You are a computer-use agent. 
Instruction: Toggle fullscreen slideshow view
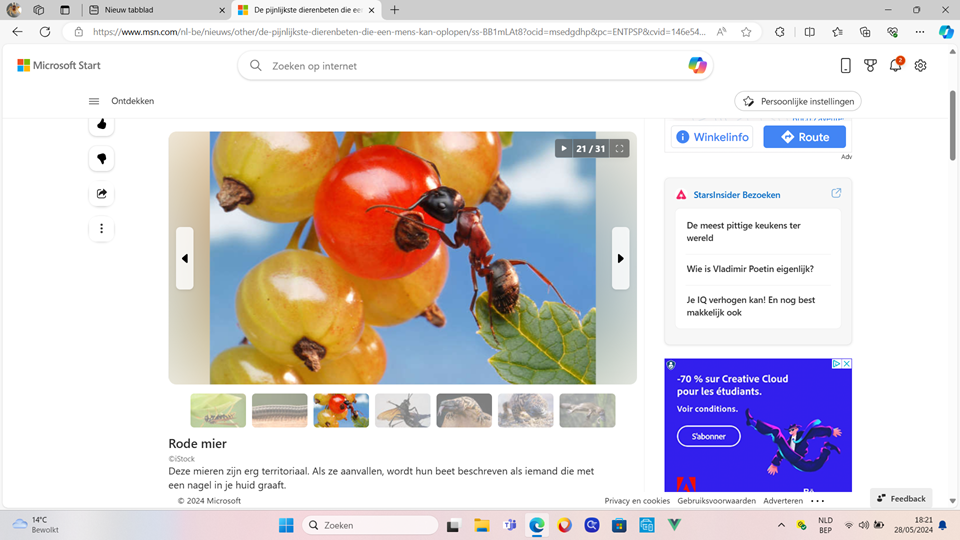coord(620,149)
